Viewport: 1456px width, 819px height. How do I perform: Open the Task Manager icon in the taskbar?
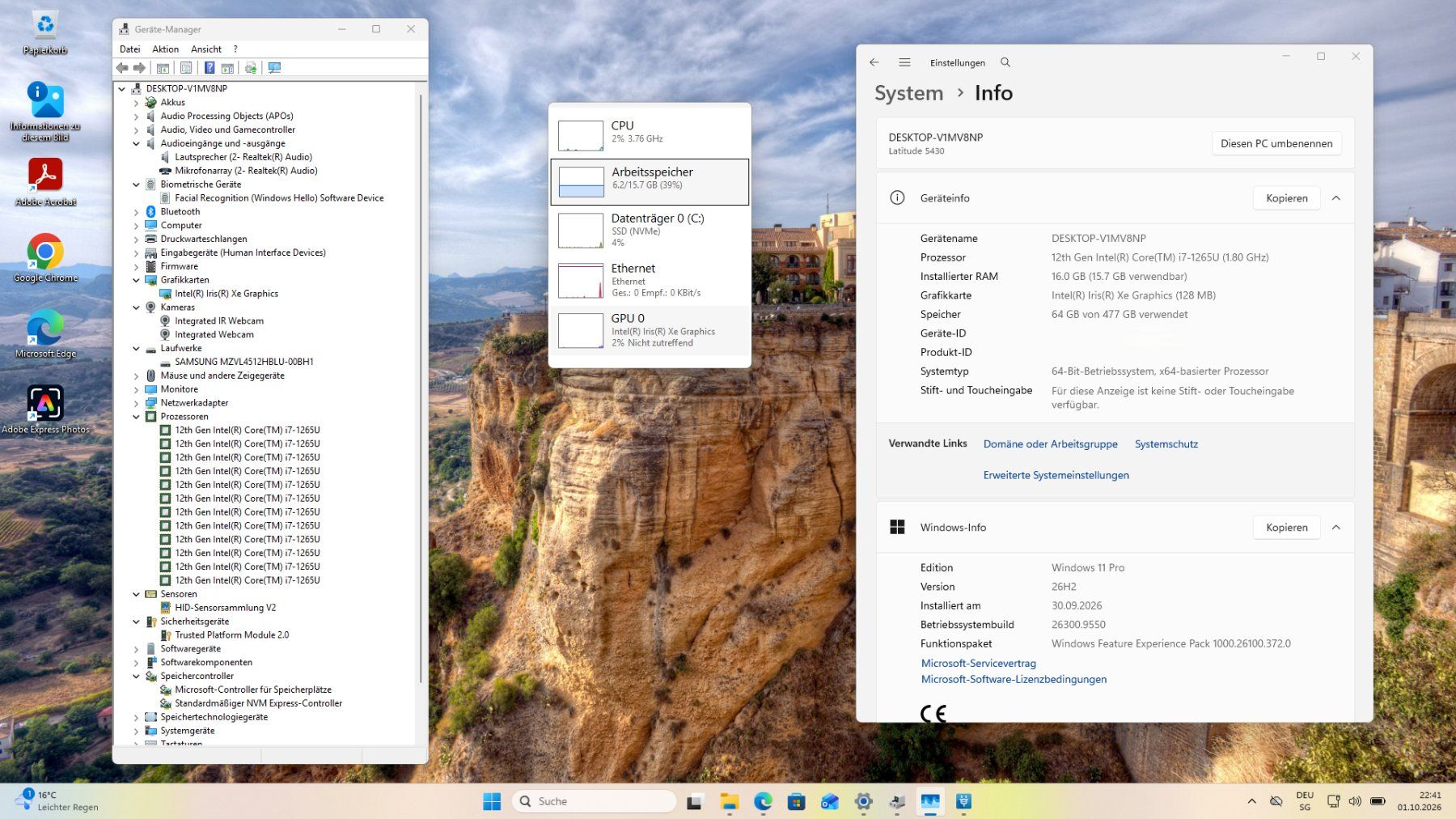pos(930,801)
